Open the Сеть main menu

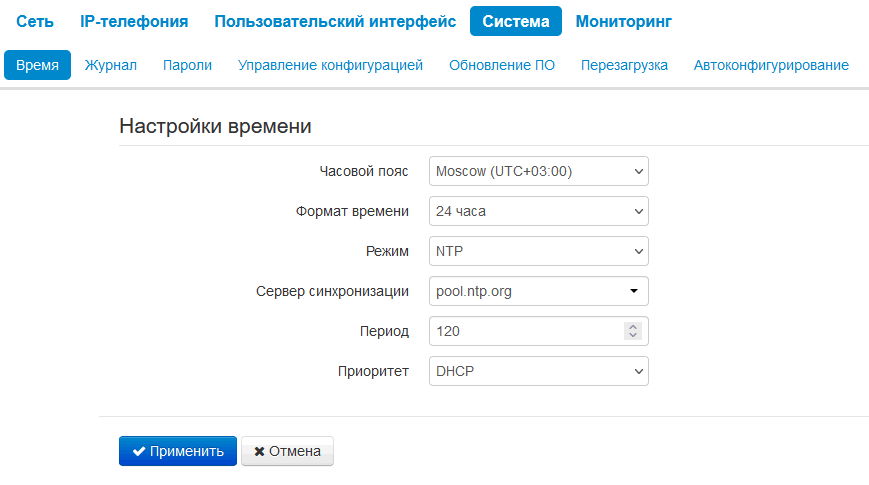coord(35,21)
